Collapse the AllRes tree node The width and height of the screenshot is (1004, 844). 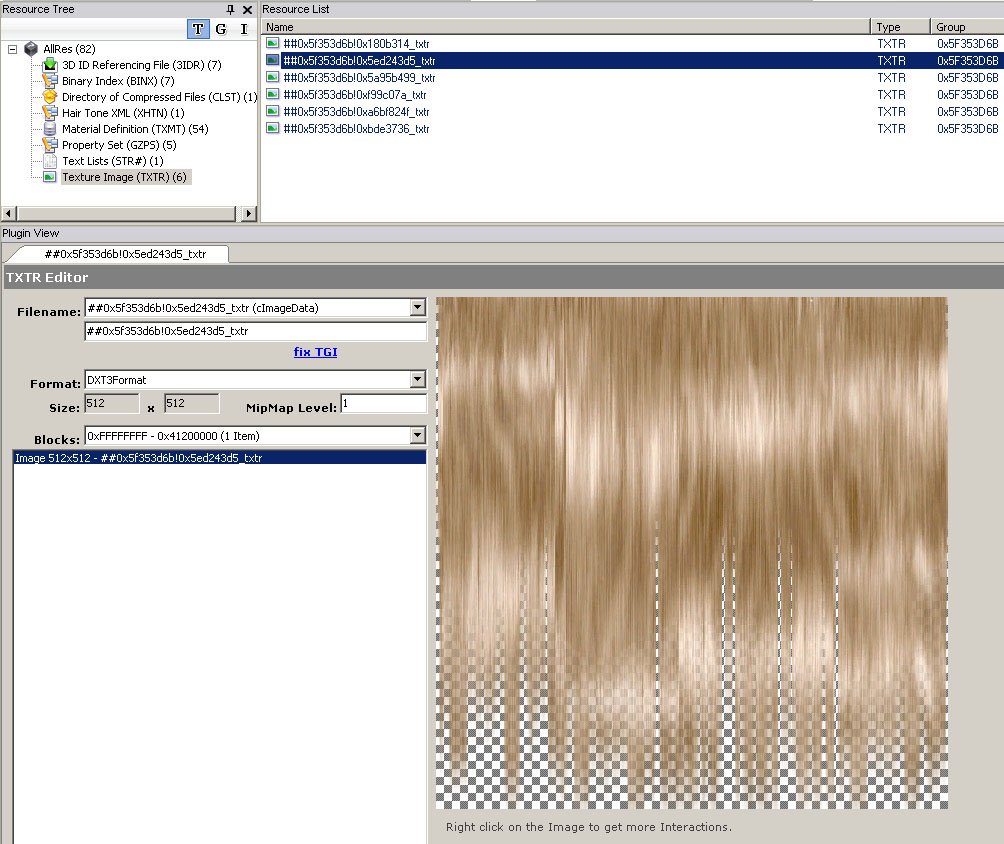pos(12,49)
